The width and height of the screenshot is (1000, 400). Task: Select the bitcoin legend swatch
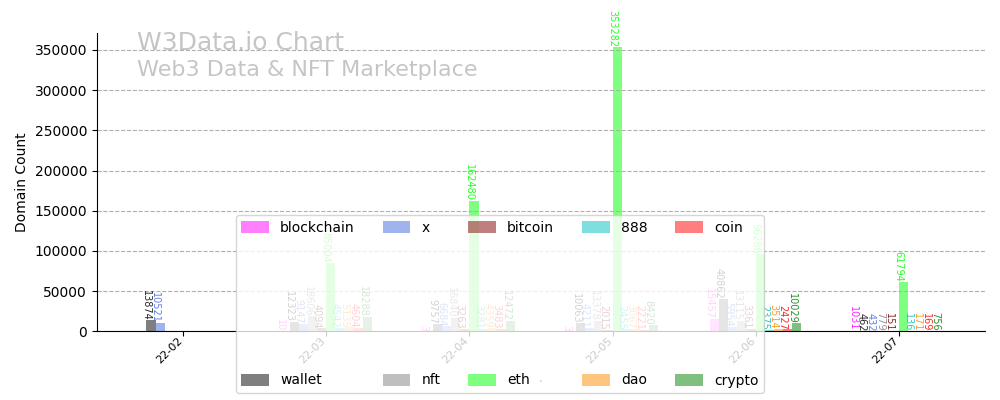coord(482,227)
